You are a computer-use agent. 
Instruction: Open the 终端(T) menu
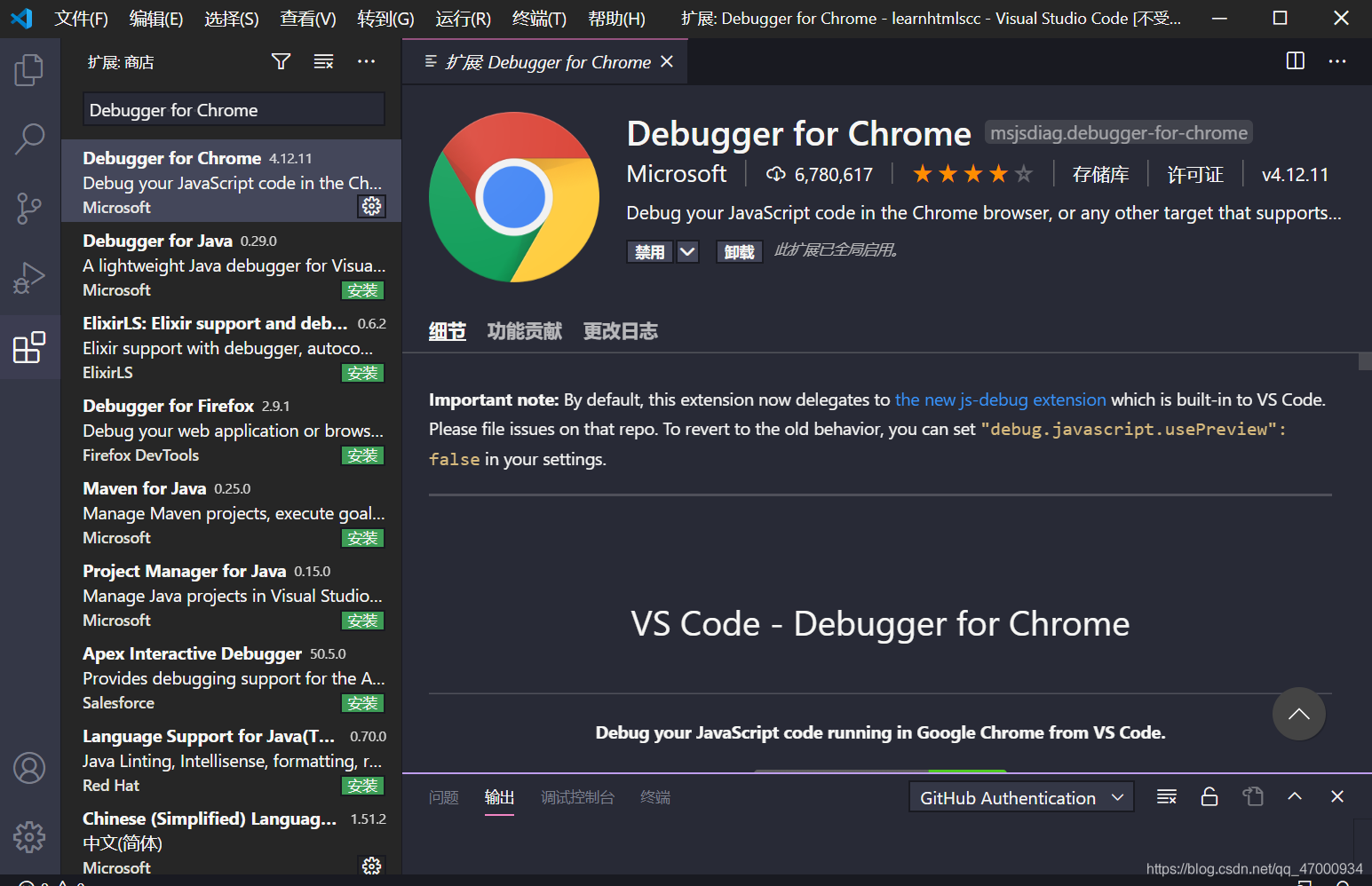[x=539, y=19]
